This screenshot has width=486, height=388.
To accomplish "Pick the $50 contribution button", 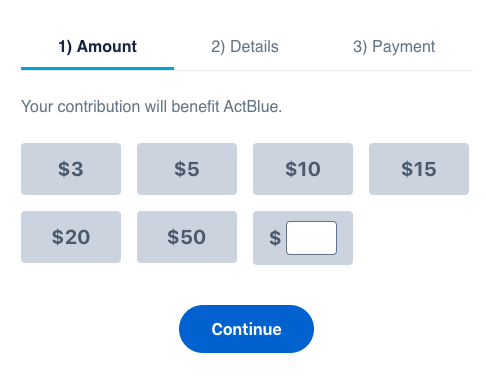I will pos(187,237).
